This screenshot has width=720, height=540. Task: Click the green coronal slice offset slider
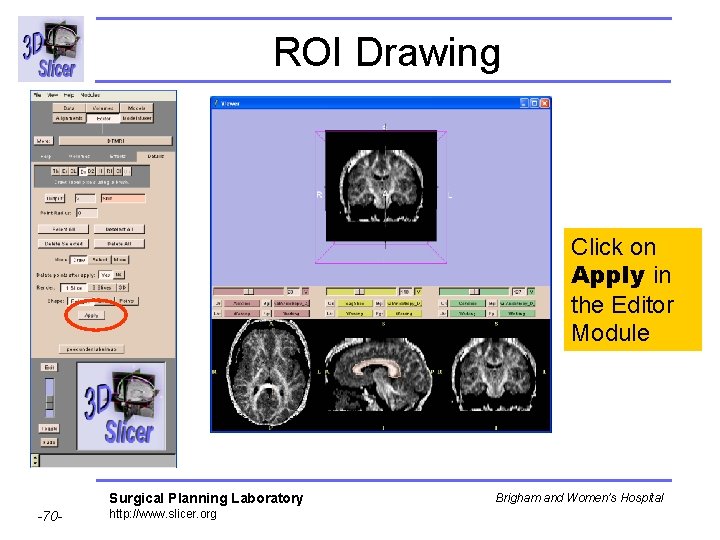(x=473, y=292)
